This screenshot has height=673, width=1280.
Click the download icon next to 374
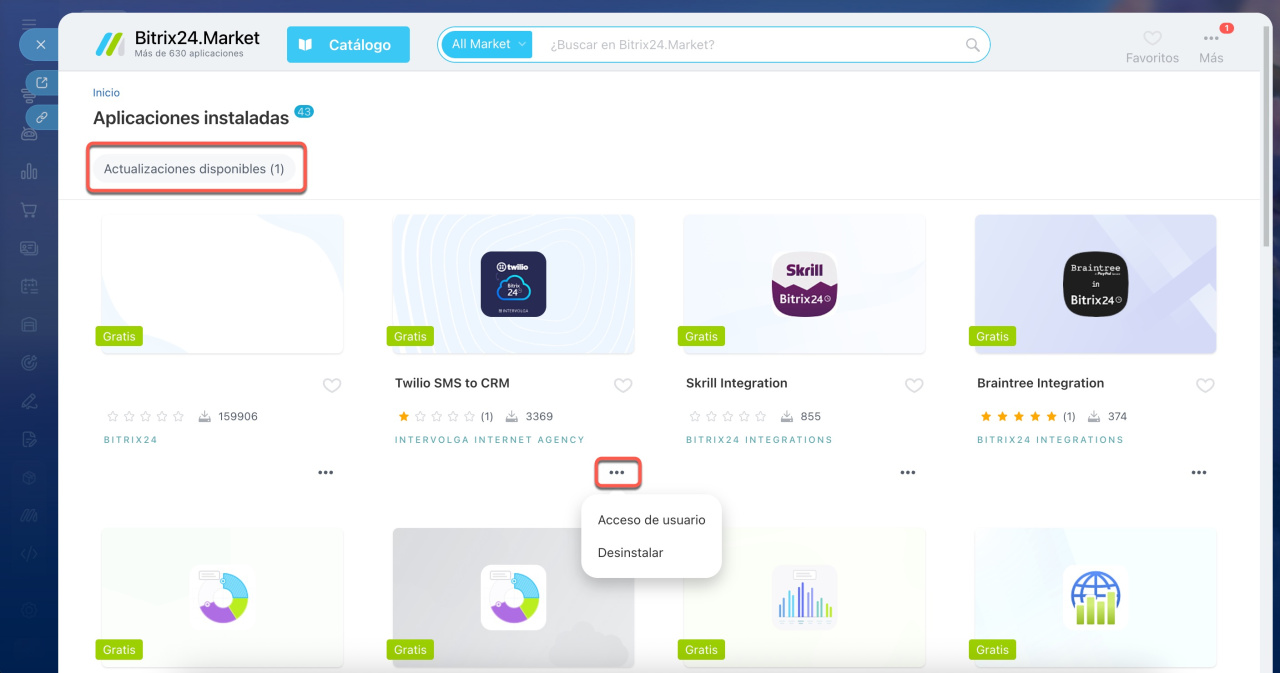[1095, 416]
